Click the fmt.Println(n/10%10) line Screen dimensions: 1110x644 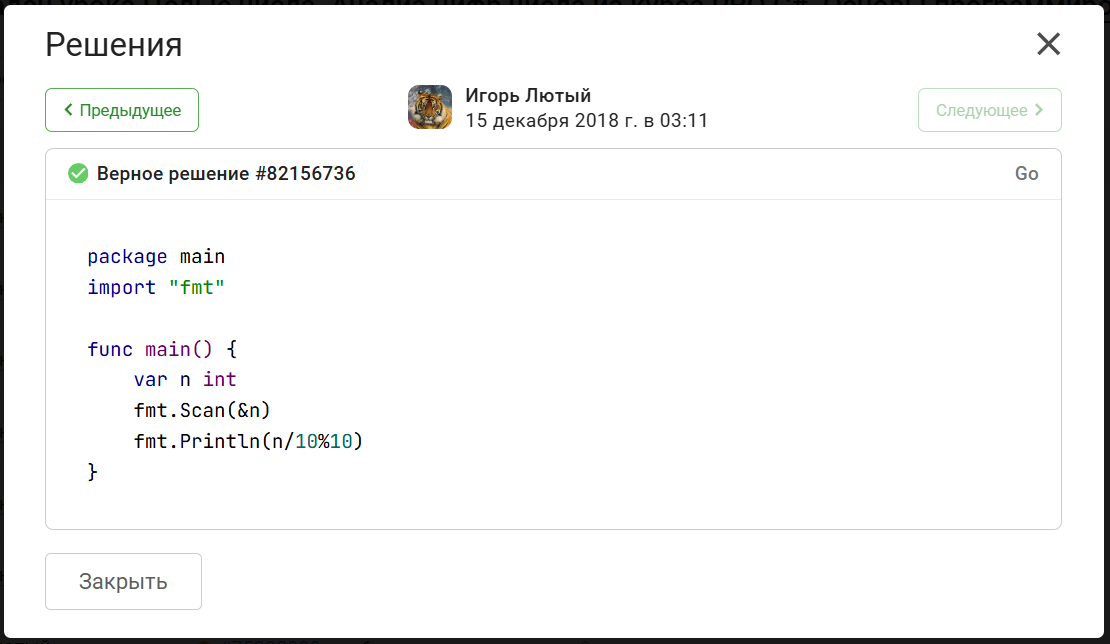[x=248, y=442]
